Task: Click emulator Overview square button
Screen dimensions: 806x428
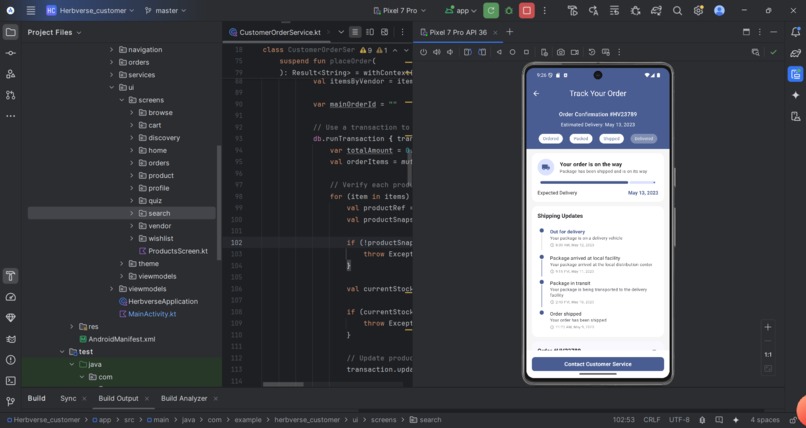Action: tap(526, 52)
